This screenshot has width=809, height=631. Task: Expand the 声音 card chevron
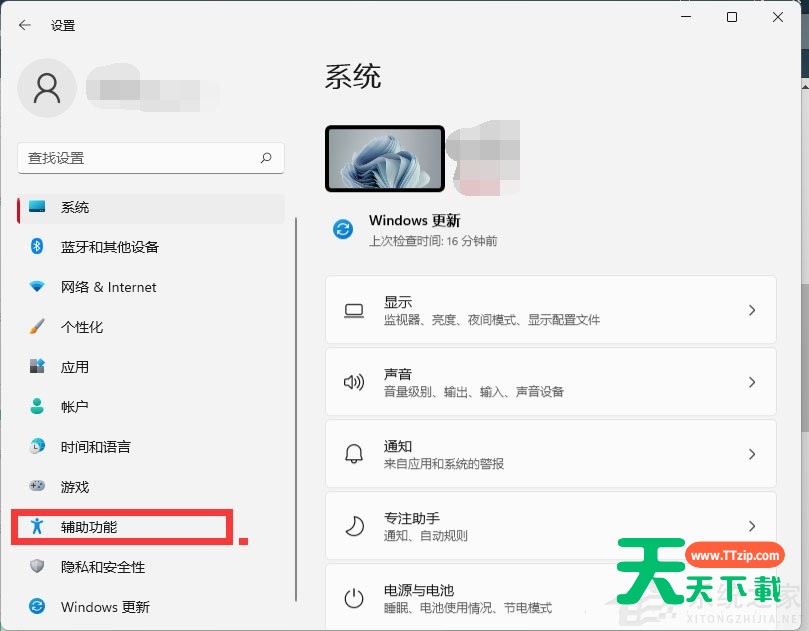752,382
